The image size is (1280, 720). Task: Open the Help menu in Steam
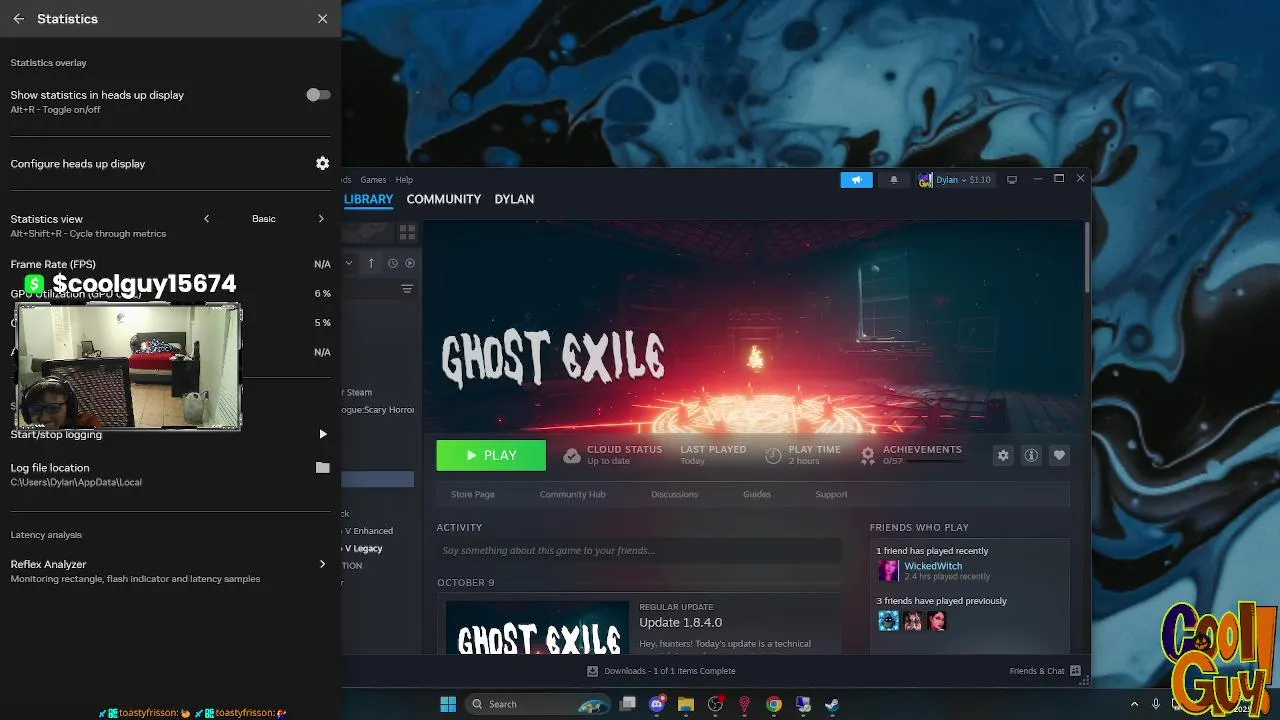pyautogui.click(x=404, y=180)
